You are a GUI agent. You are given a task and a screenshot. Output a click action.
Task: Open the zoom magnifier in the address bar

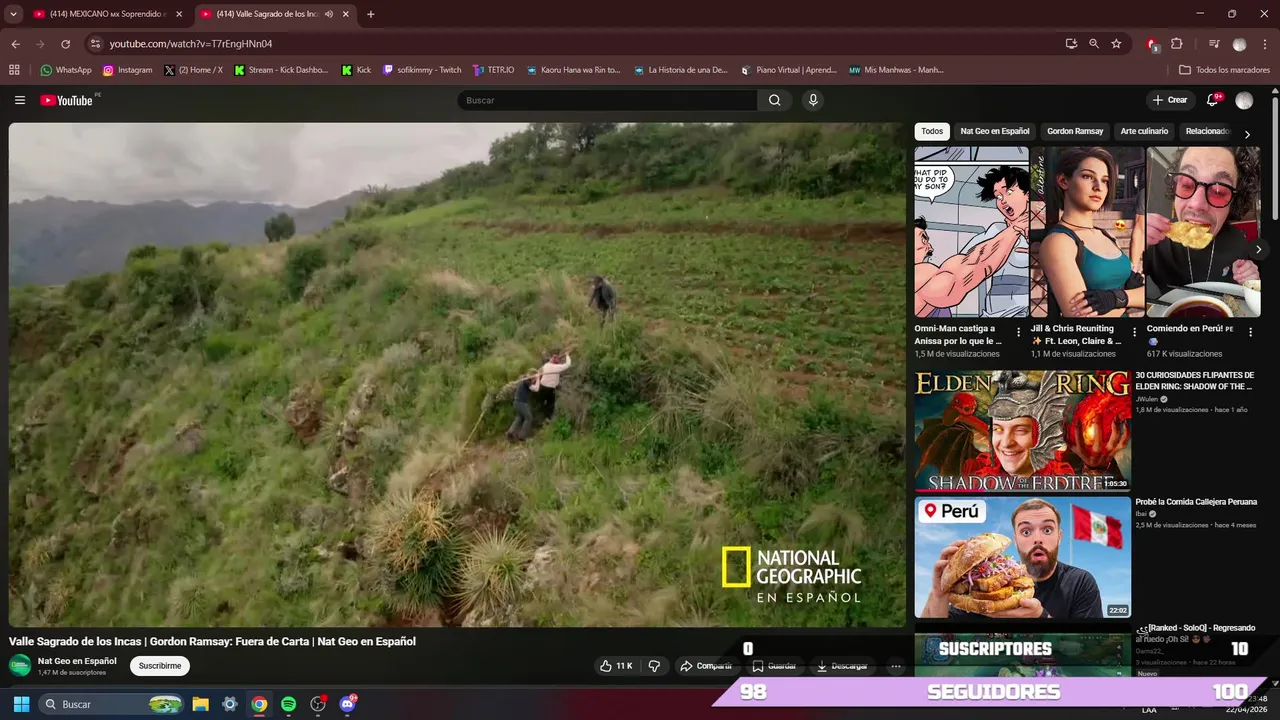[1094, 44]
